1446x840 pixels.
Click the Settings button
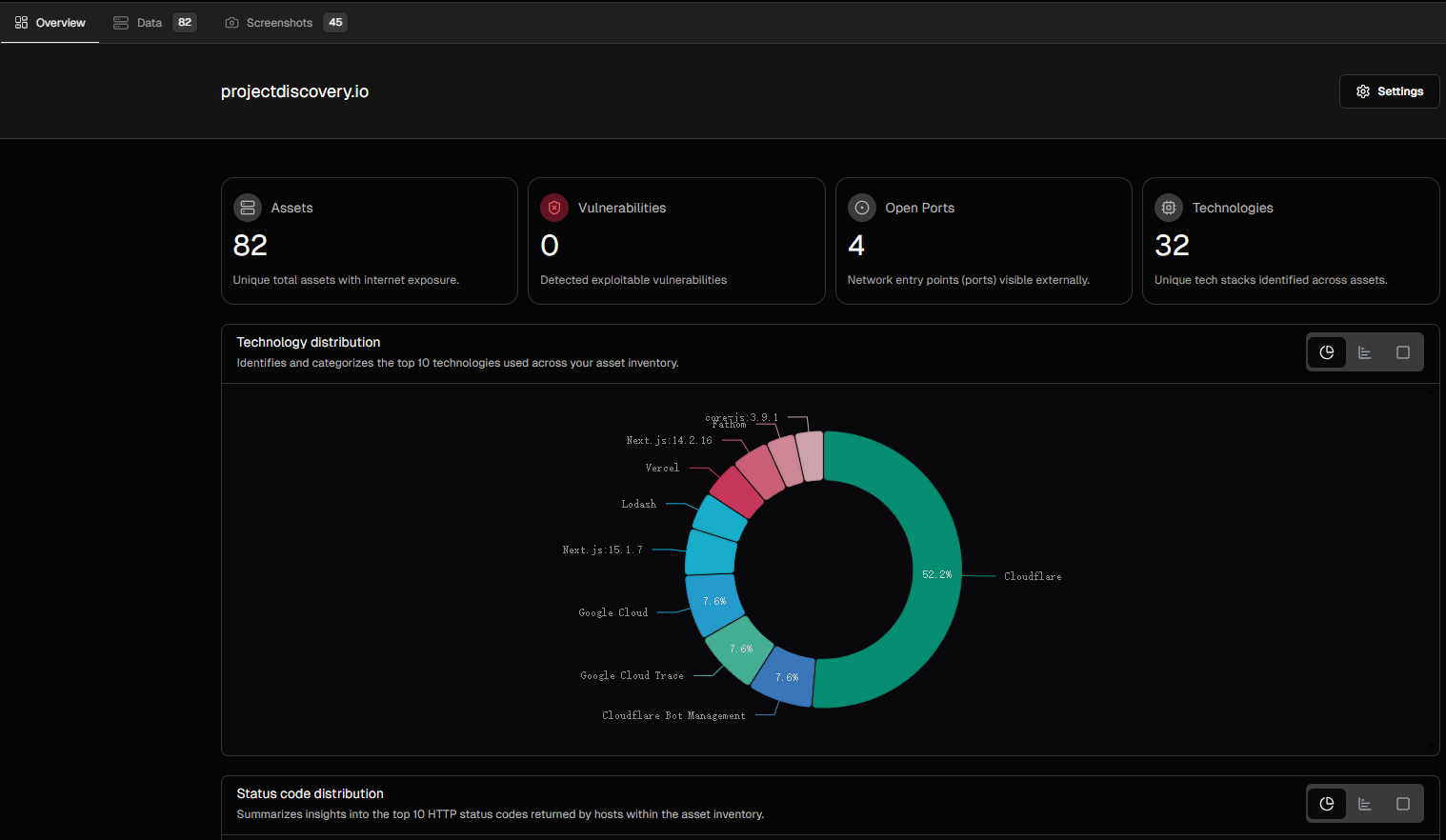point(1389,91)
